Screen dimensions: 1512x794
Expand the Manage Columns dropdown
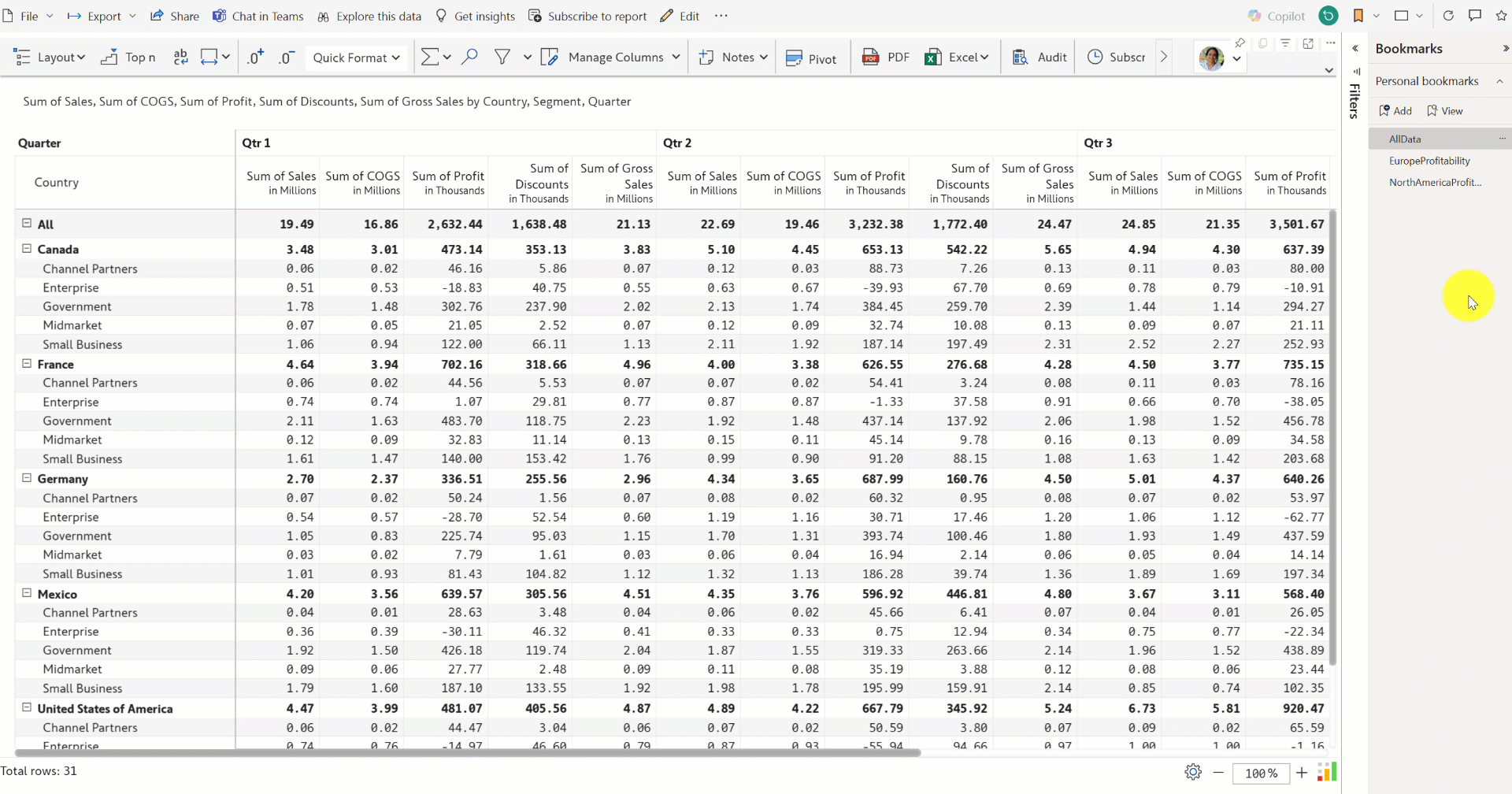coord(676,57)
